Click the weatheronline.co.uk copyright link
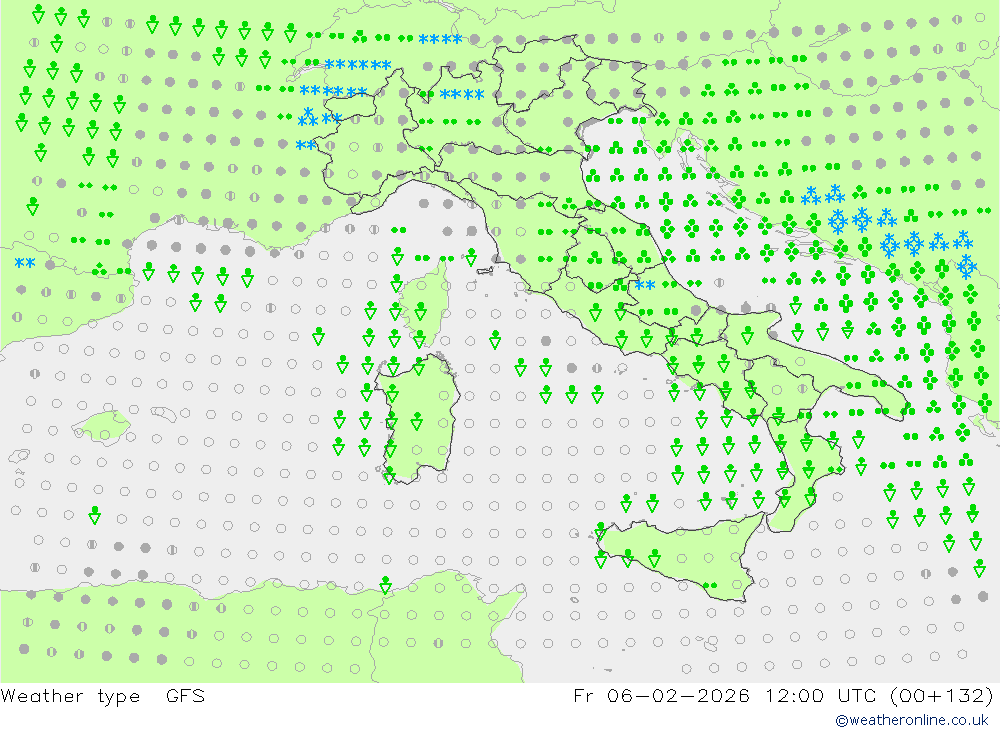1000x733 pixels. [x=912, y=720]
